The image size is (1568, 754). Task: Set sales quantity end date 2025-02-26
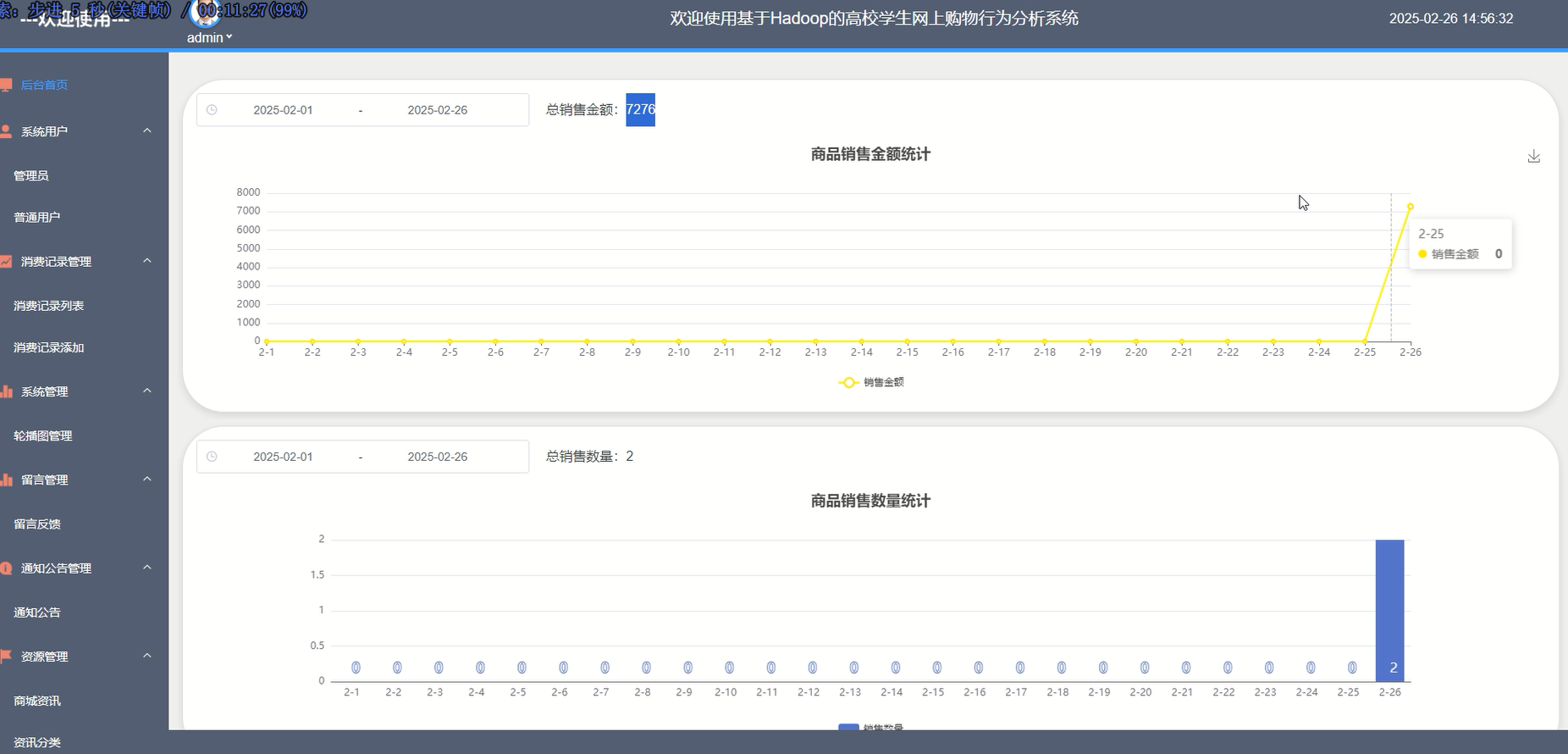[x=437, y=457]
